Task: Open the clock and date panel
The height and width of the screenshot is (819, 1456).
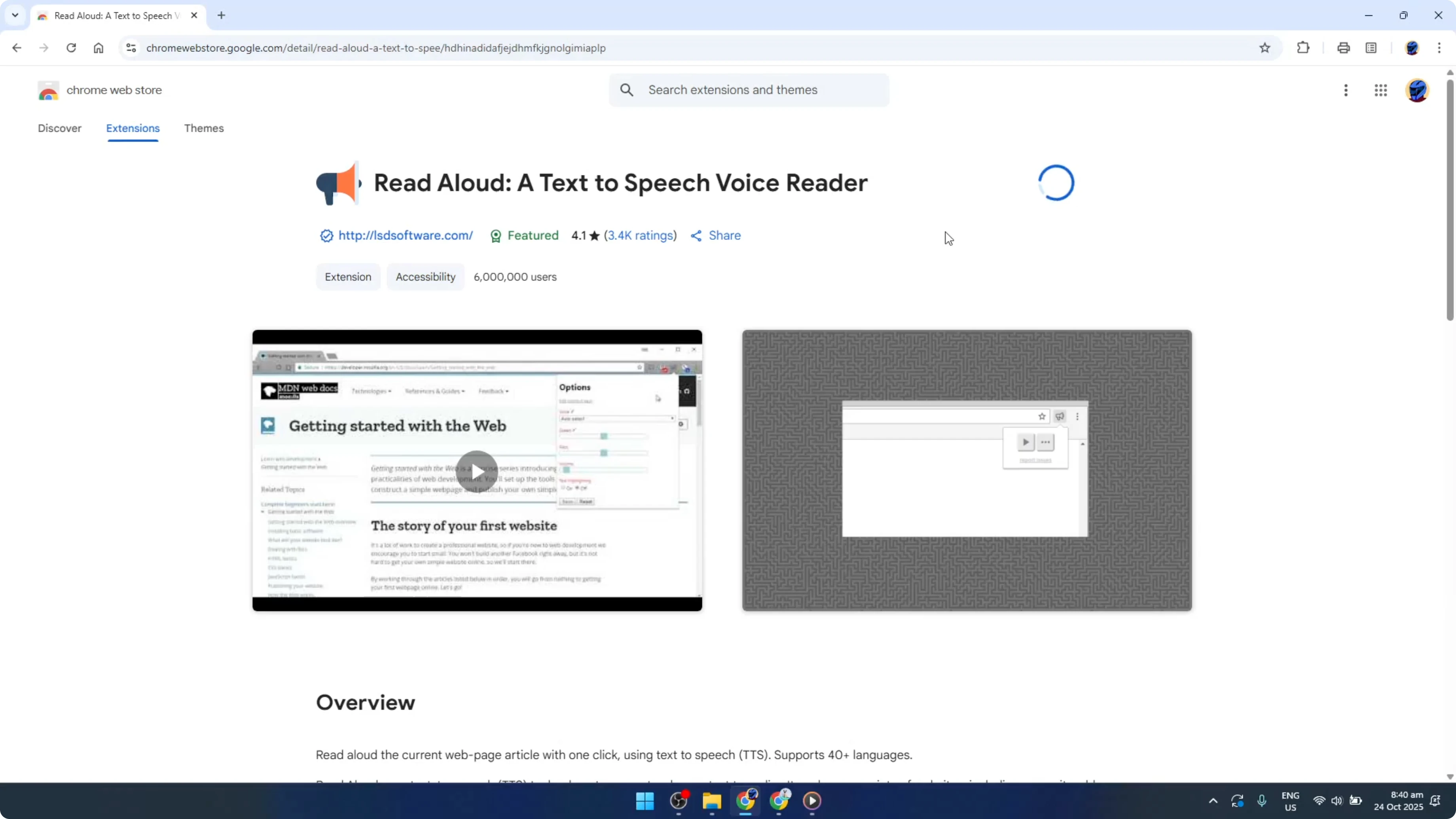Action: (1398, 801)
